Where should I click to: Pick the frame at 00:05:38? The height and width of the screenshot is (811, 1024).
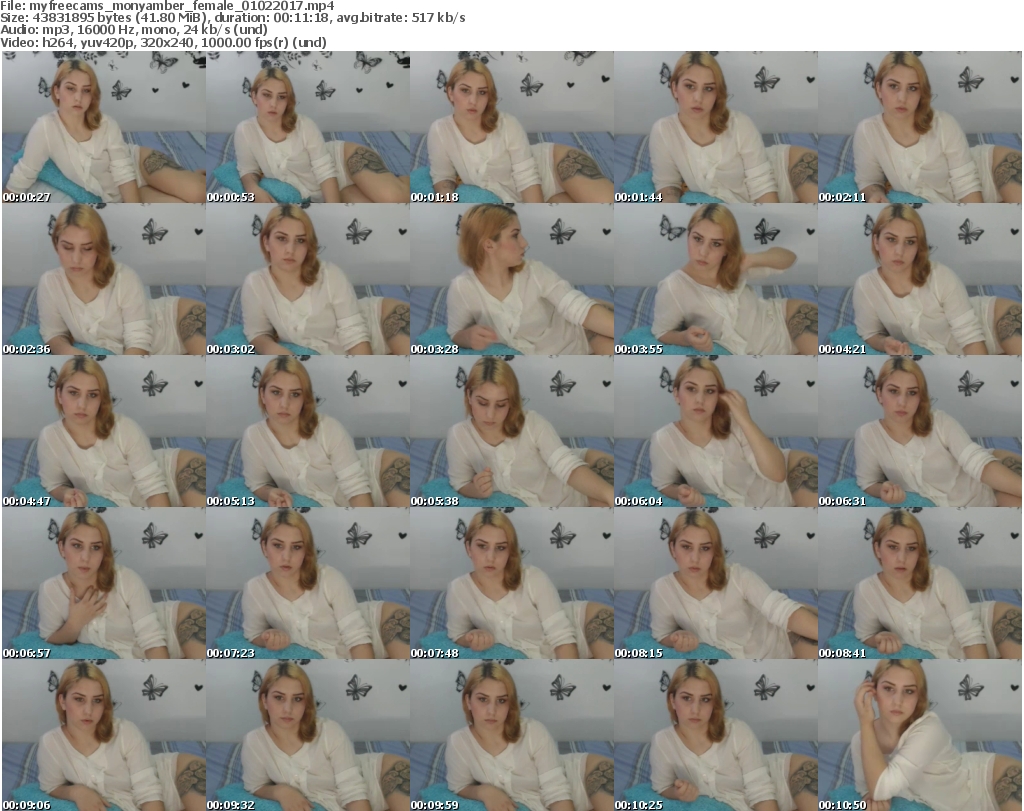[x=512, y=431]
